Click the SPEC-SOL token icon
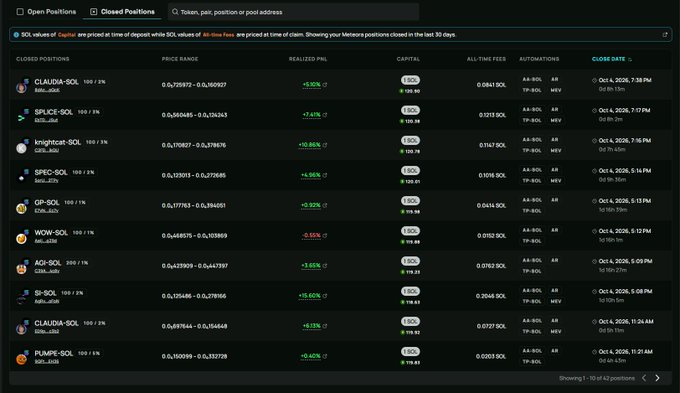The image size is (680, 393). coord(22,177)
